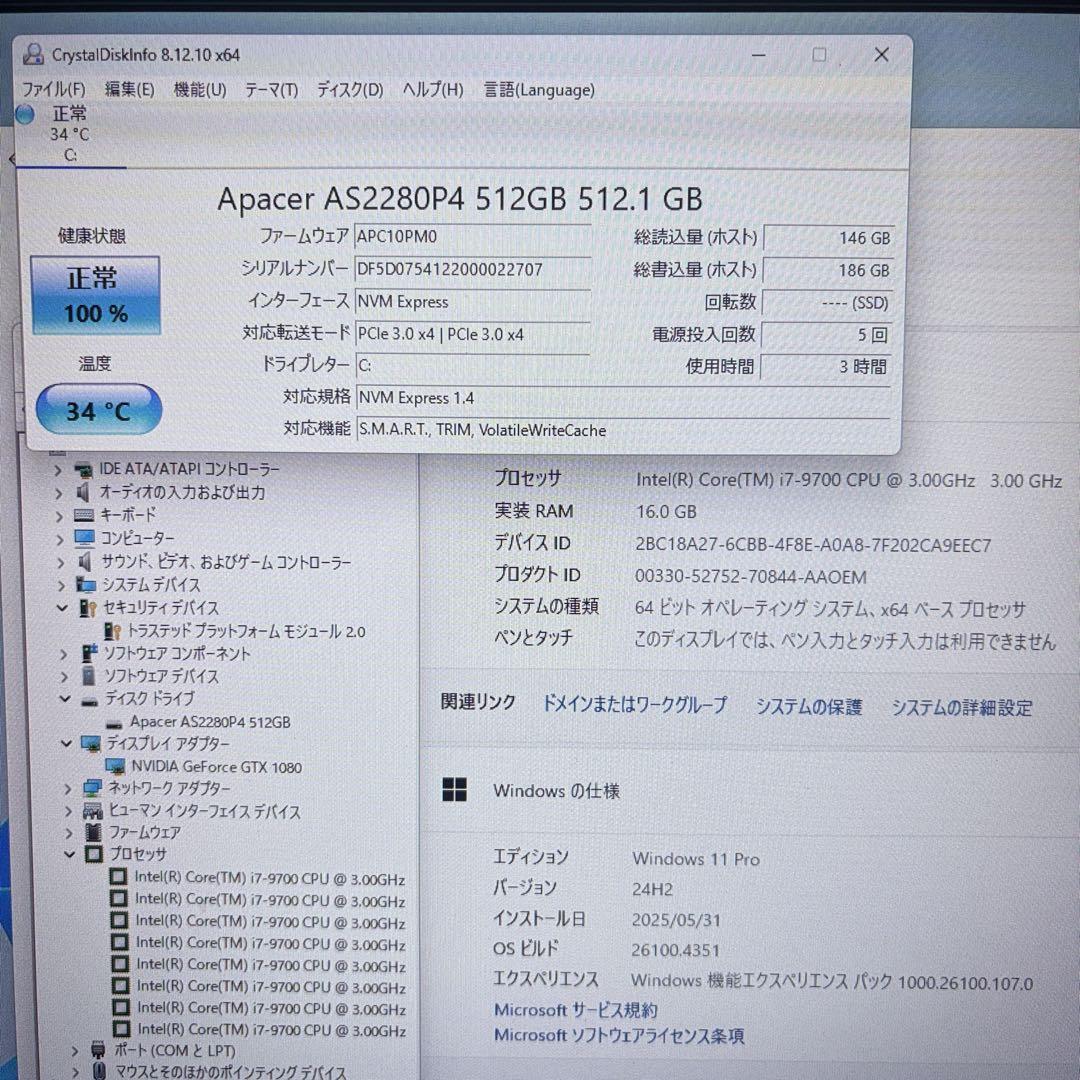
Task: Select Apacer AS2280P4 512GB in disk drives
Action: [210, 722]
